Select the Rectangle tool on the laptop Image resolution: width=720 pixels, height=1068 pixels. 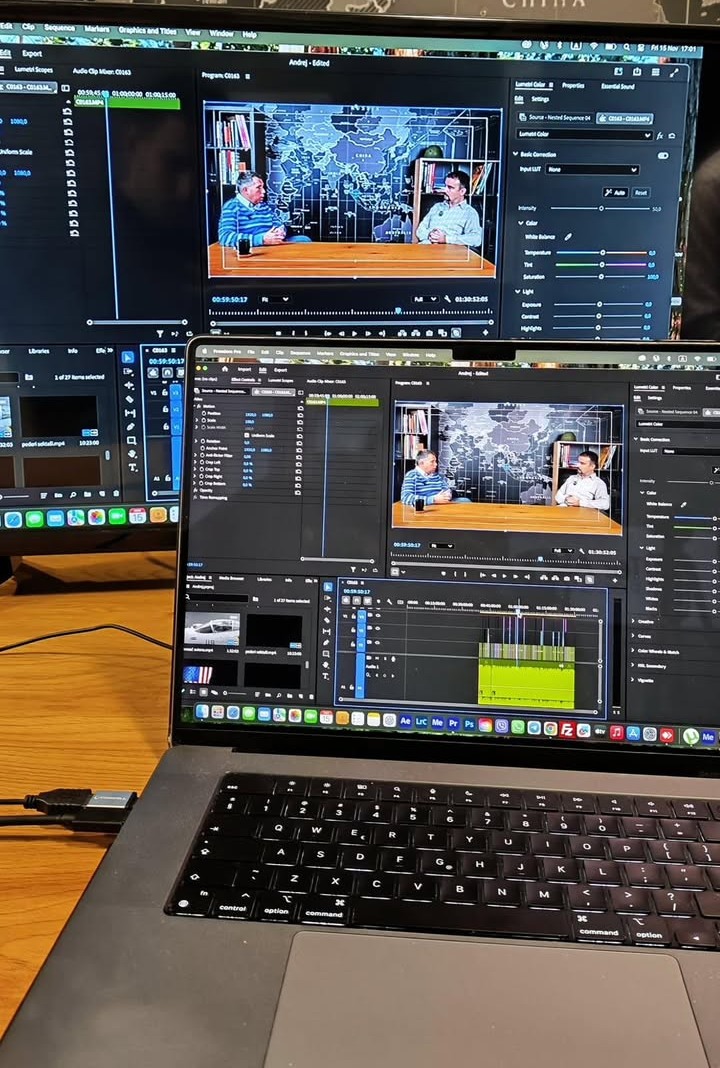326,654
